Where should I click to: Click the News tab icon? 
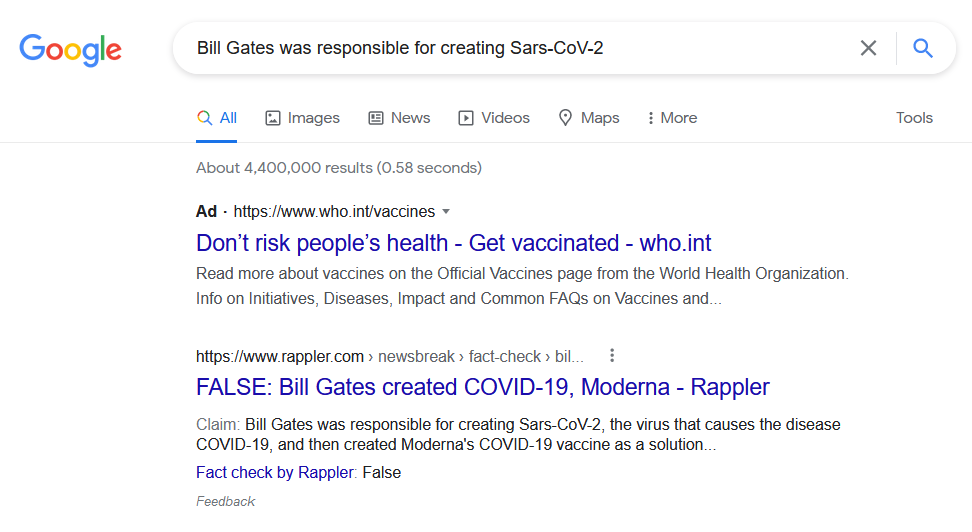click(376, 118)
